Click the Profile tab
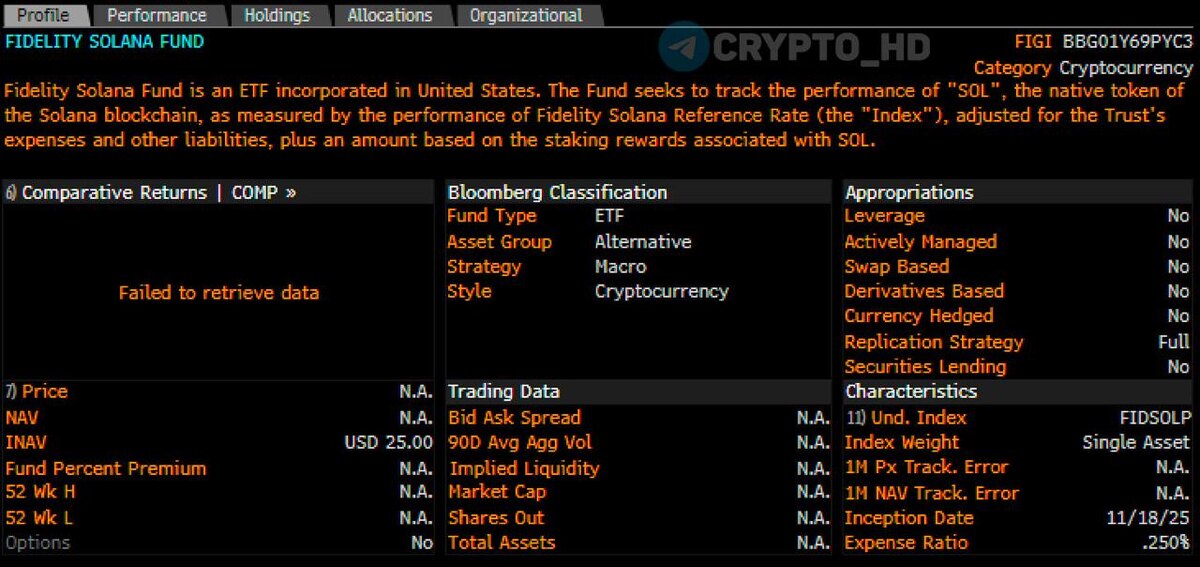Viewport: 1200px width, 567px height. click(x=44, y=15)
